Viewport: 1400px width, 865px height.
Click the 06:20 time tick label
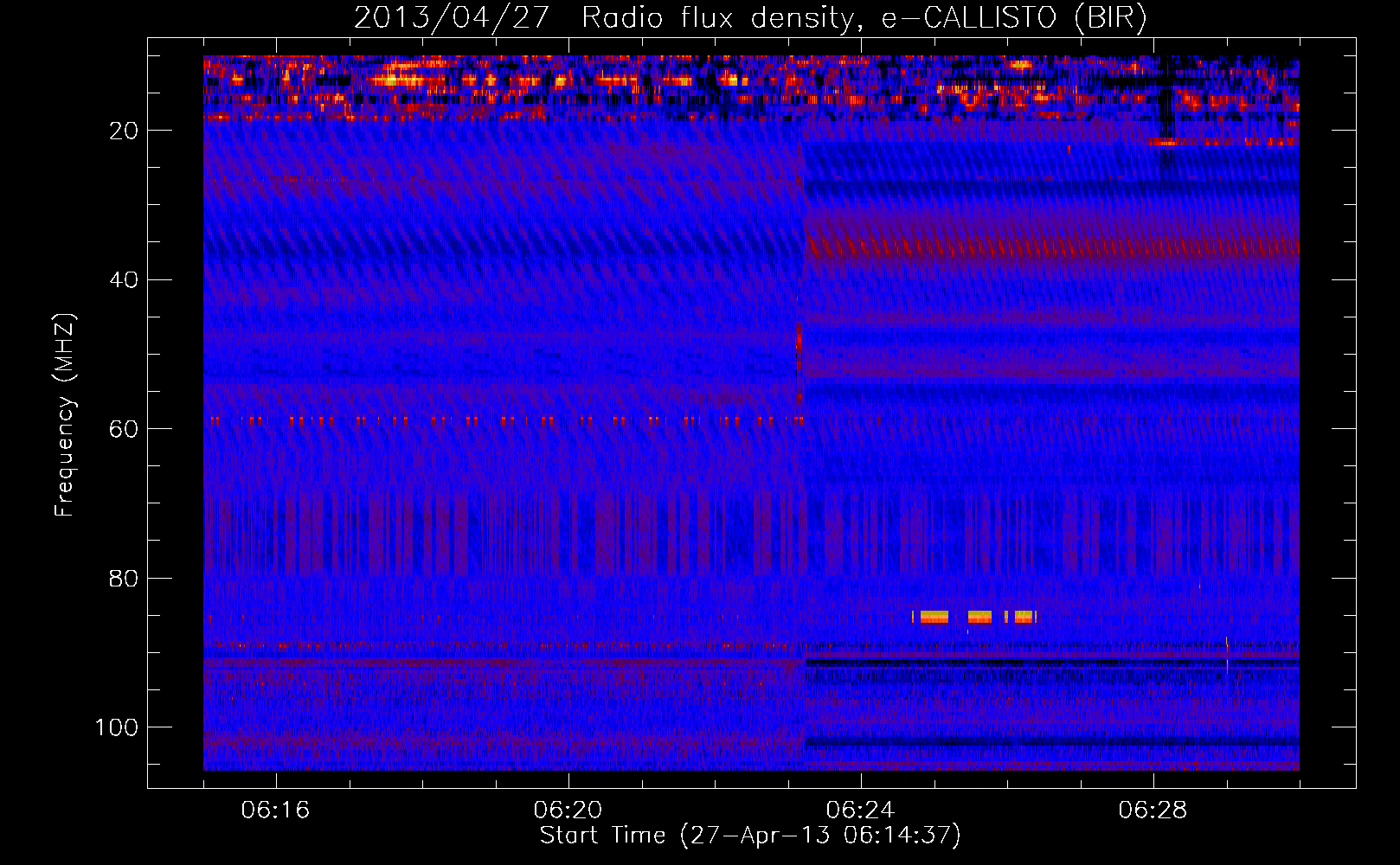(x=568, y=811)
